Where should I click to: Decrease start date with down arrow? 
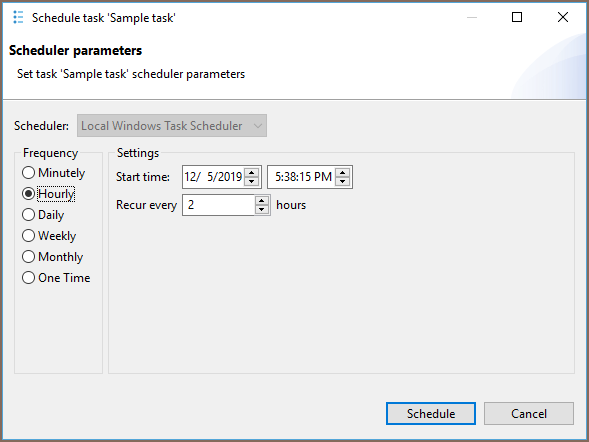coord(251,181)
